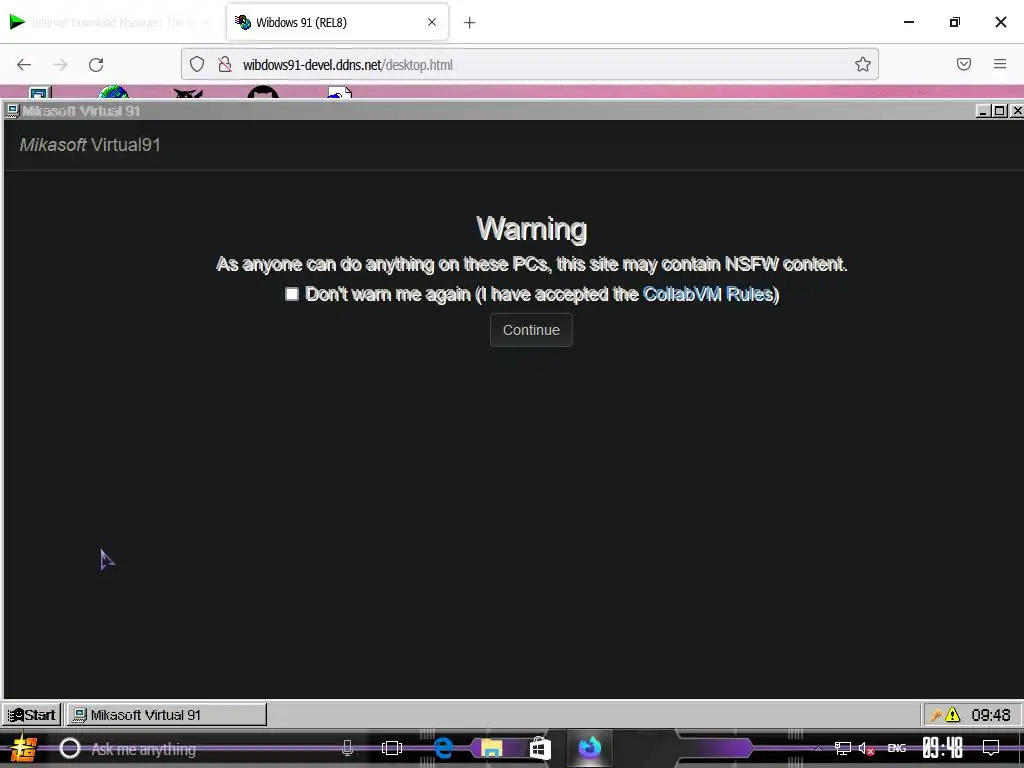Click the 09:48 clock in inner taskbar
This screenshot has height=768, width=1024.
point(991,715)
